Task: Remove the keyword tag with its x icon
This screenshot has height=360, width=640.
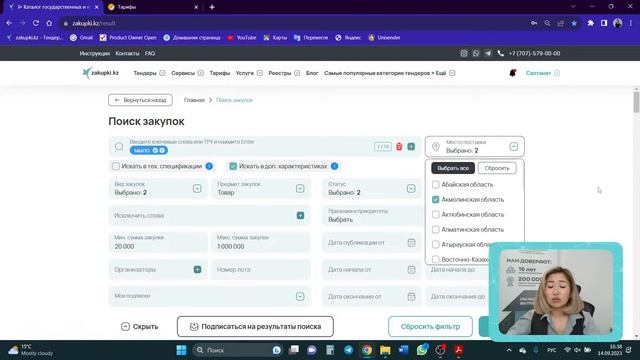Action: coord(162,151)
